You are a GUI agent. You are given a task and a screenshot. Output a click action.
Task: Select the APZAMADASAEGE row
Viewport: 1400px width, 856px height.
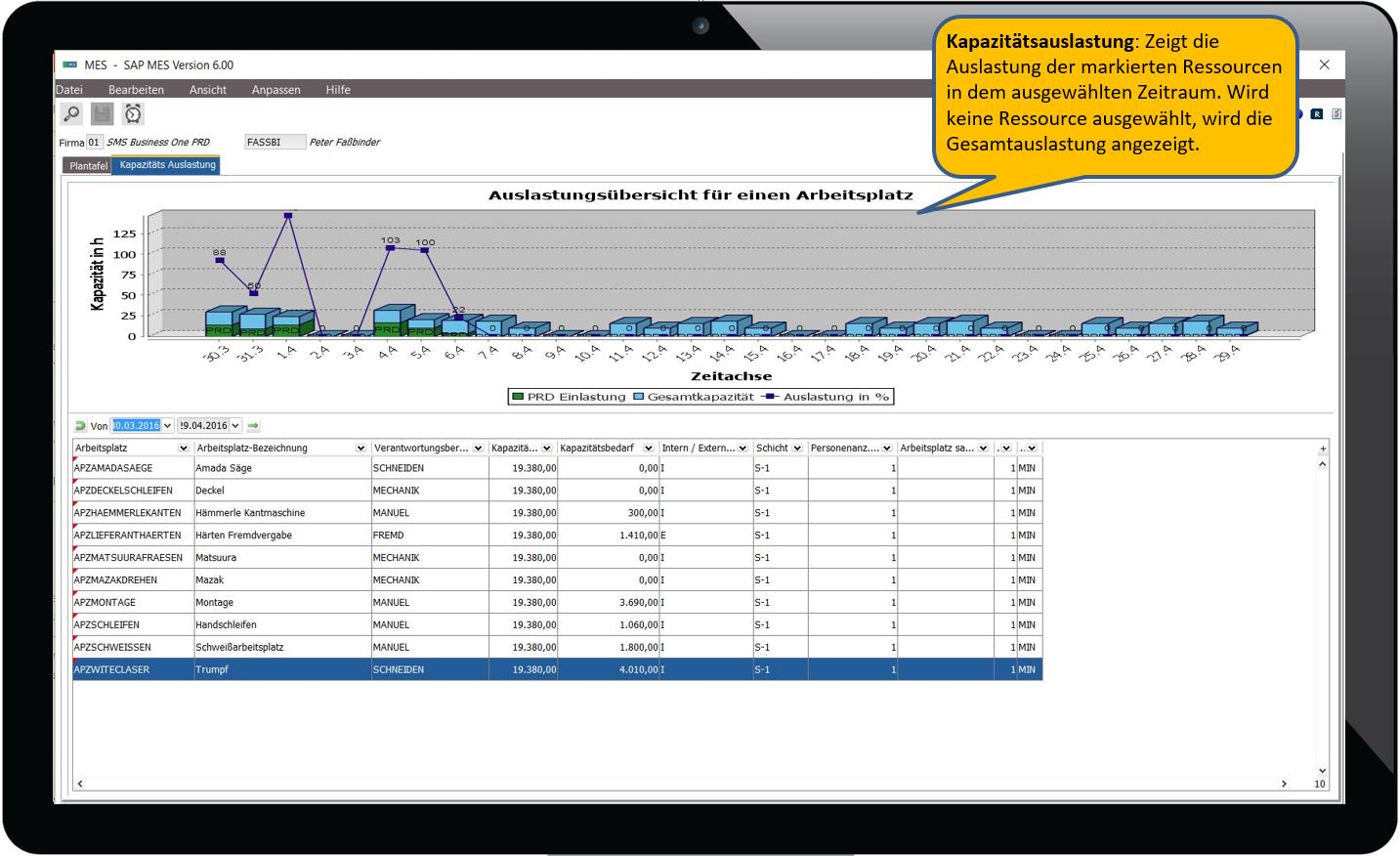coord(557,468)
